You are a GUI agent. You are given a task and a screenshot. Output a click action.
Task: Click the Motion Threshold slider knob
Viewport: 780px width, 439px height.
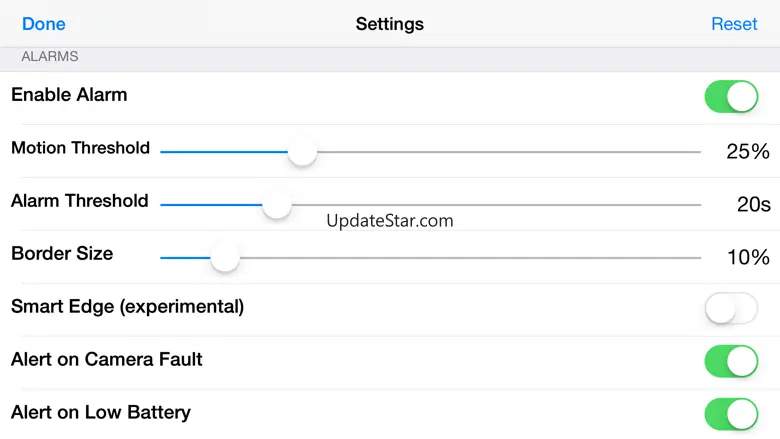[302, 152]
